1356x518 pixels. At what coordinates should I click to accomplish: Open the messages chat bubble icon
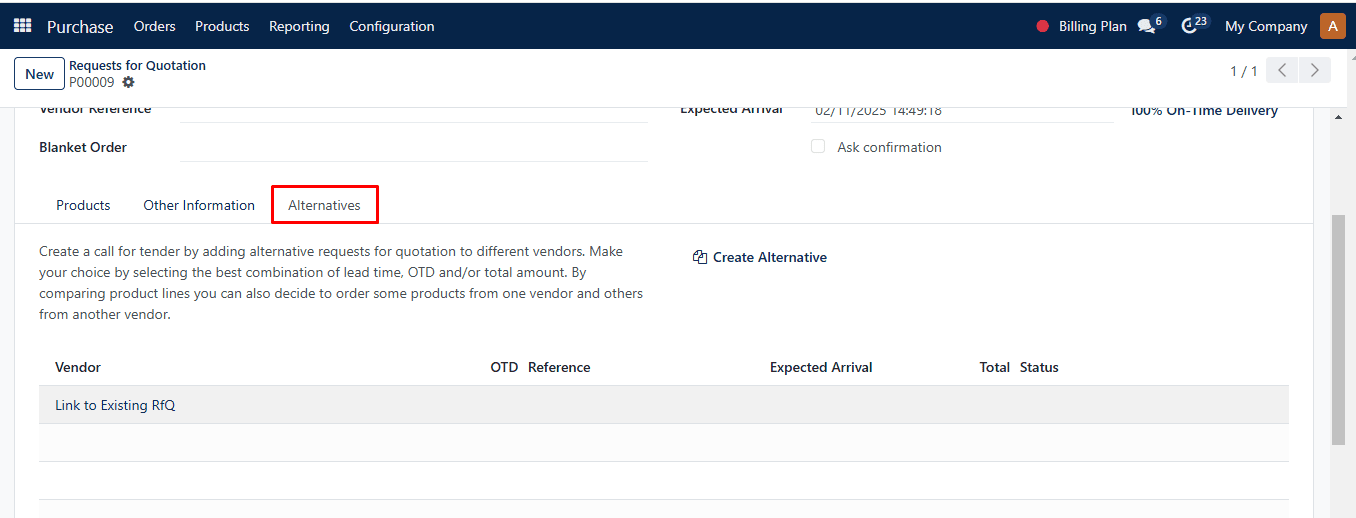coord(1146,27)
